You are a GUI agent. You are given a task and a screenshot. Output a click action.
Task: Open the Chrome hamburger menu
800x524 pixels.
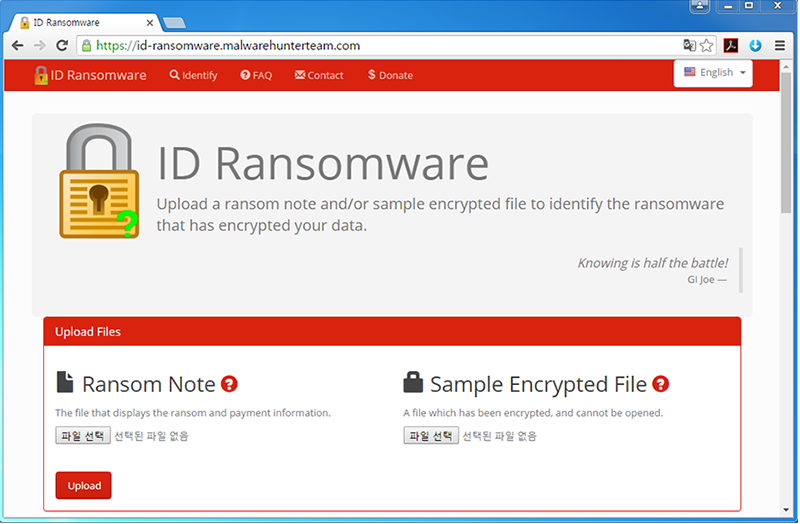pyautogui.click(x=780, y=45)
